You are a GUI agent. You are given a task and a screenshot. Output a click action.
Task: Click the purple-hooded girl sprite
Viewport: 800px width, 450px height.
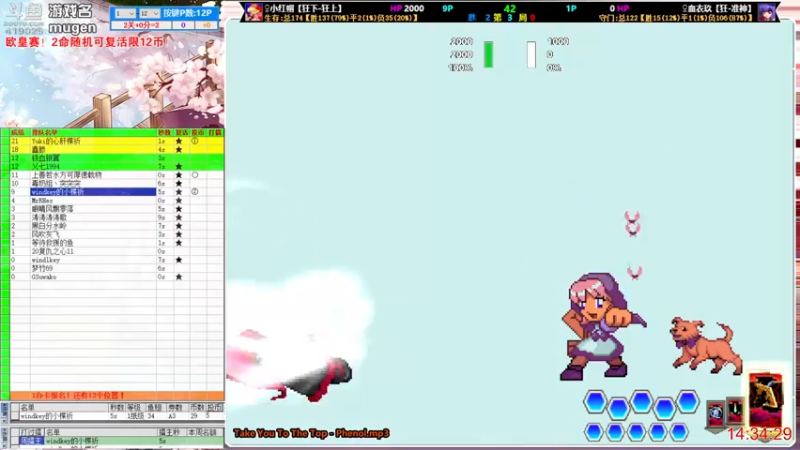coord(602,327)
